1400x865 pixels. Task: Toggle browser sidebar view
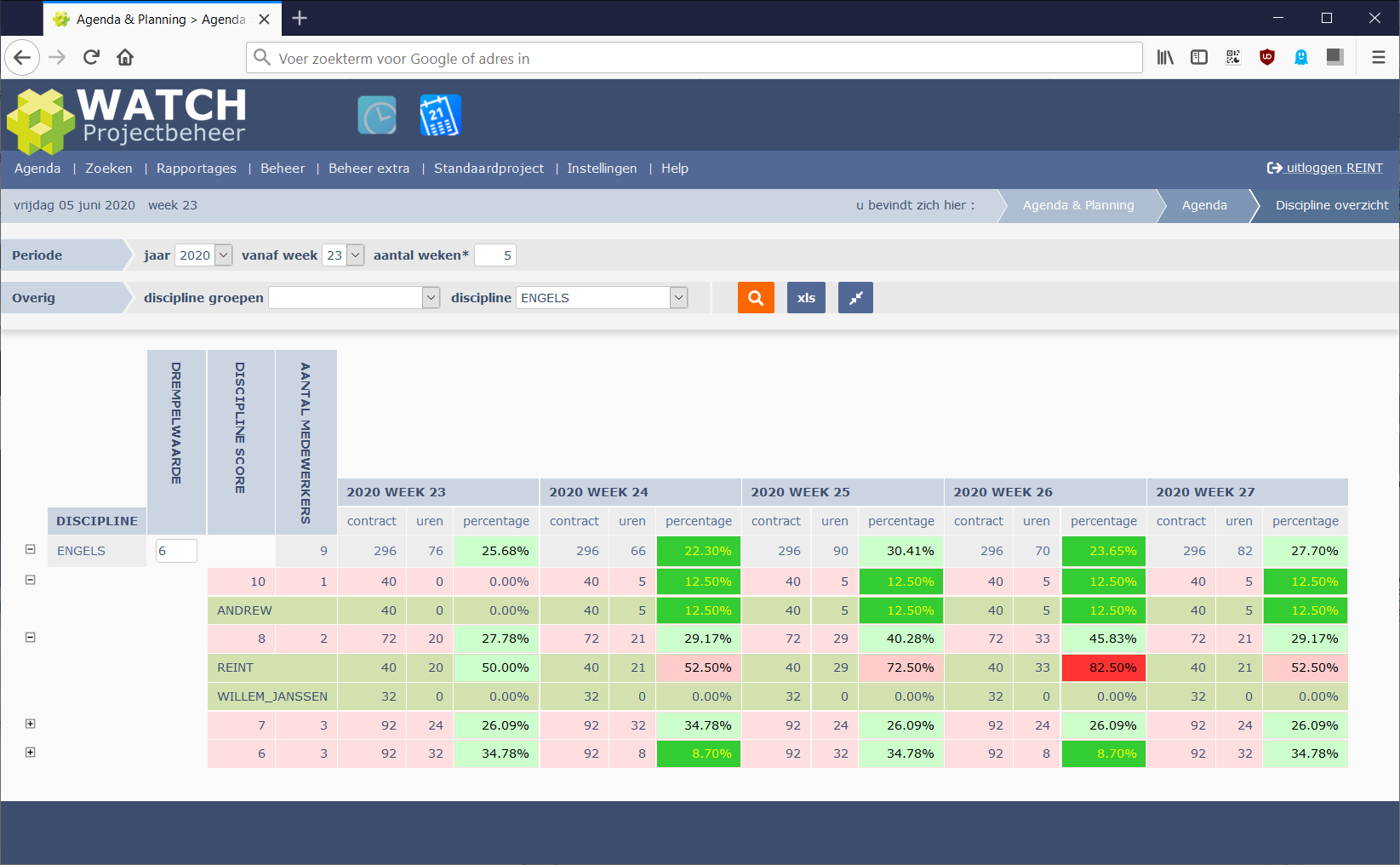(1199, 57)
